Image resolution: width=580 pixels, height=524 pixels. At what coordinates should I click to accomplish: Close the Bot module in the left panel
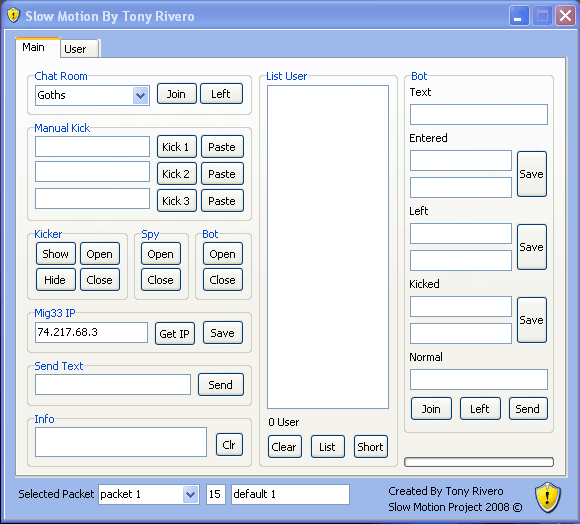[x=222, y=280]
